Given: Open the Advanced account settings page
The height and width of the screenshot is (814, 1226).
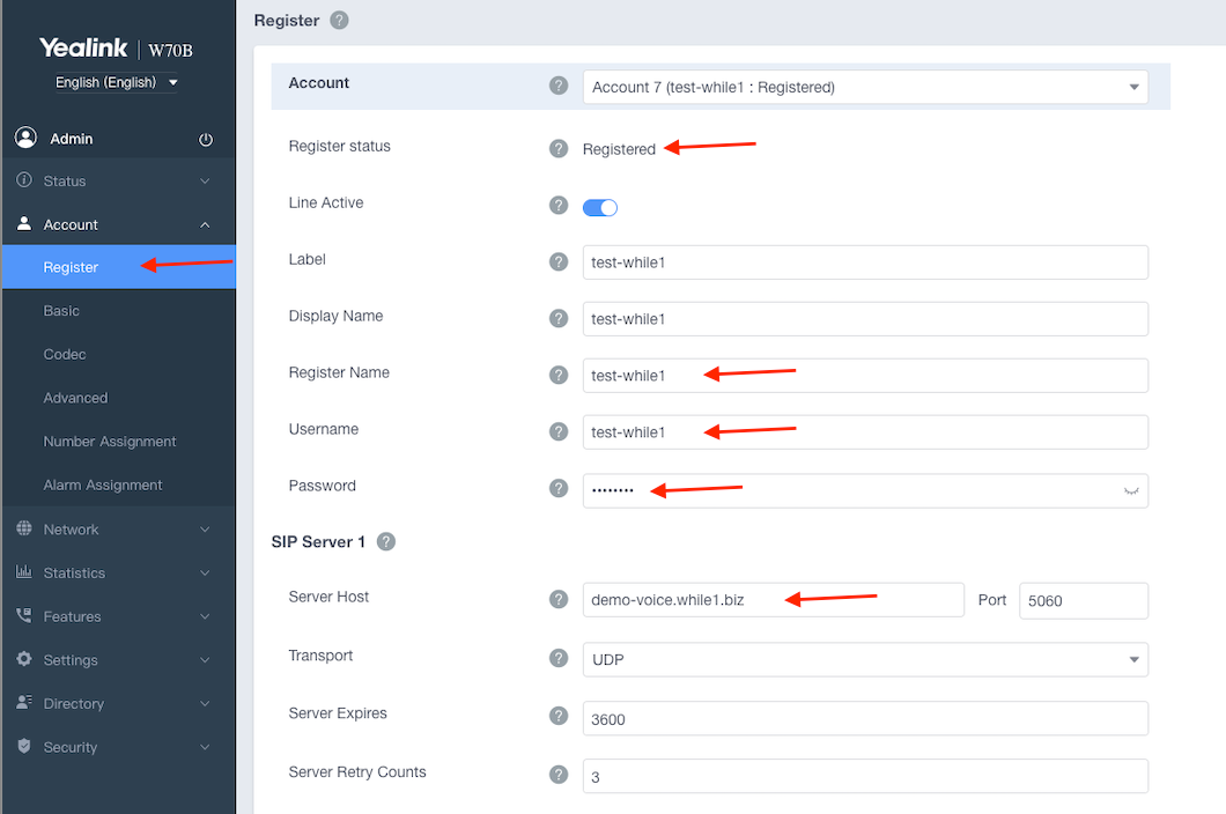Looking at the screenshot, I should [75, 398].
